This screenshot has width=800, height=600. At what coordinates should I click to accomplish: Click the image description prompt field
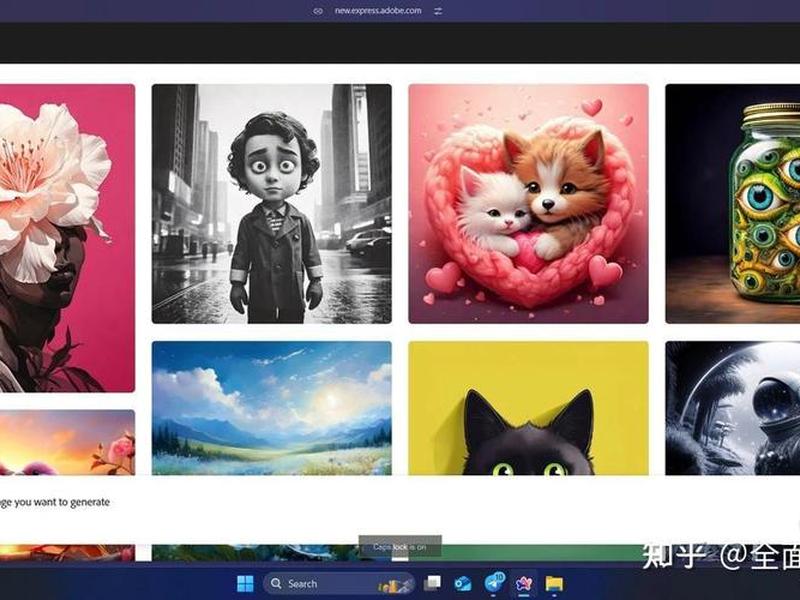(x=400, y=509)
